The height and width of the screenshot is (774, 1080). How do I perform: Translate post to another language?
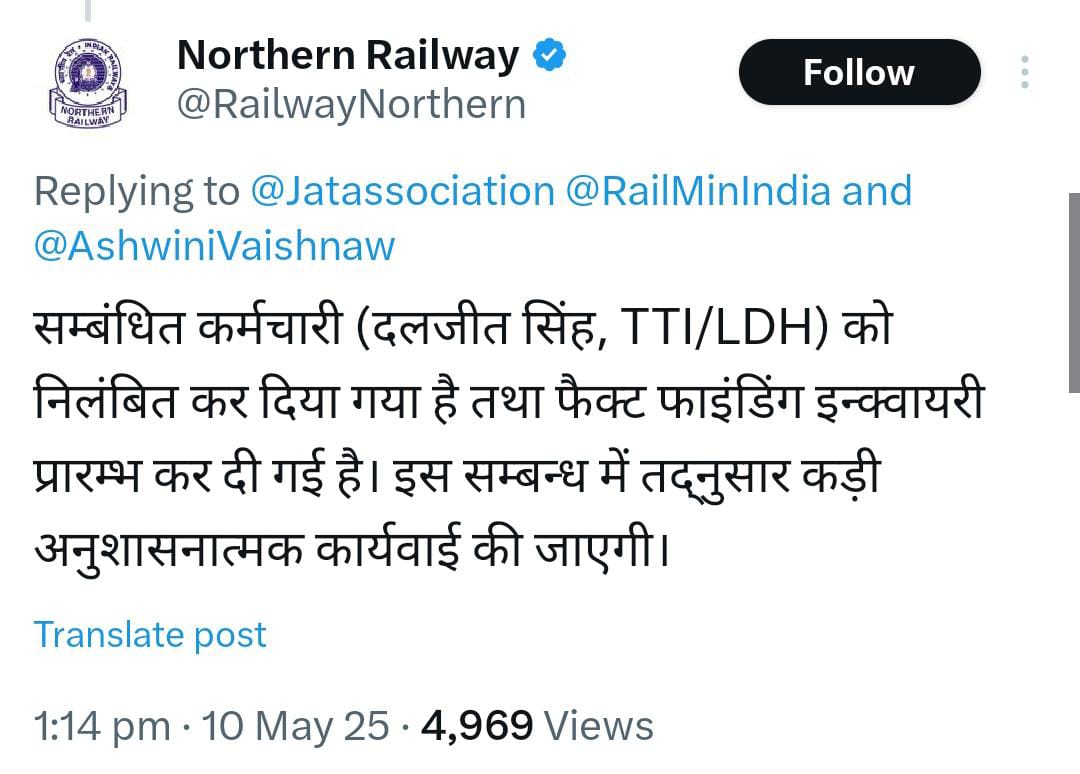click(150, 634)
